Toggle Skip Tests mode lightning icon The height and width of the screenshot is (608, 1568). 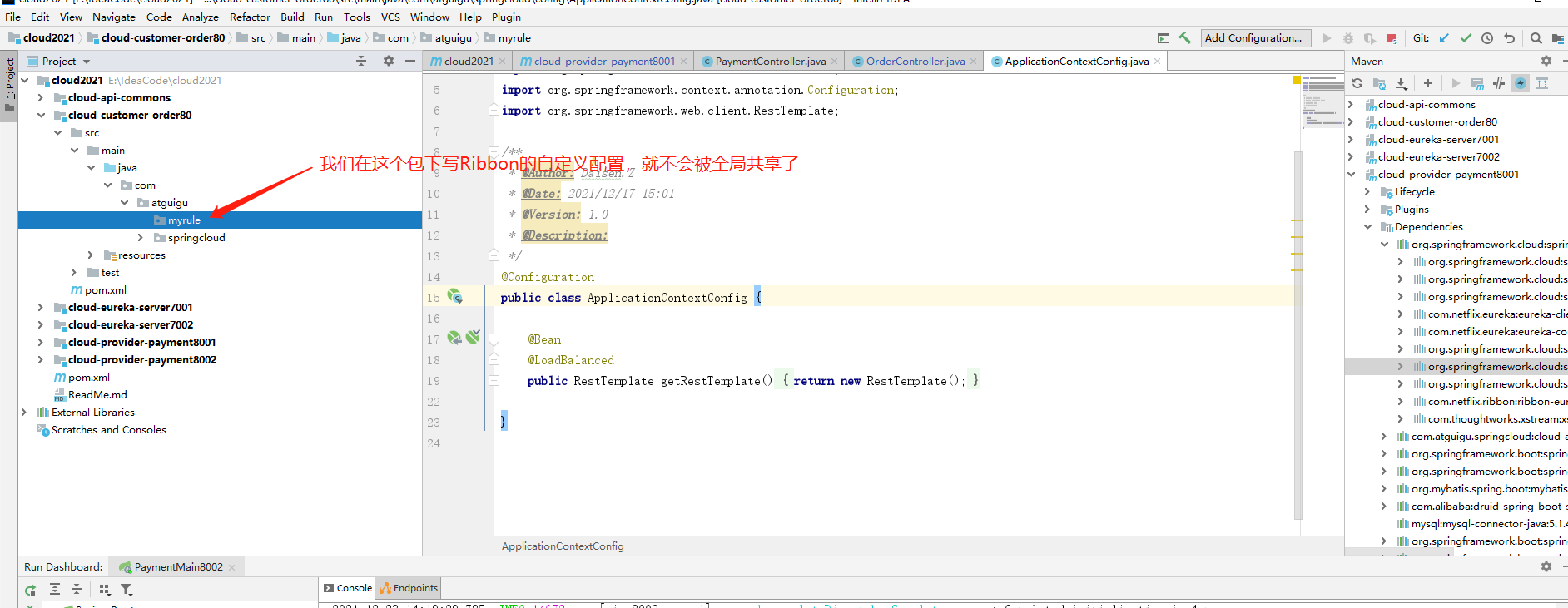tap(1521, 83)
